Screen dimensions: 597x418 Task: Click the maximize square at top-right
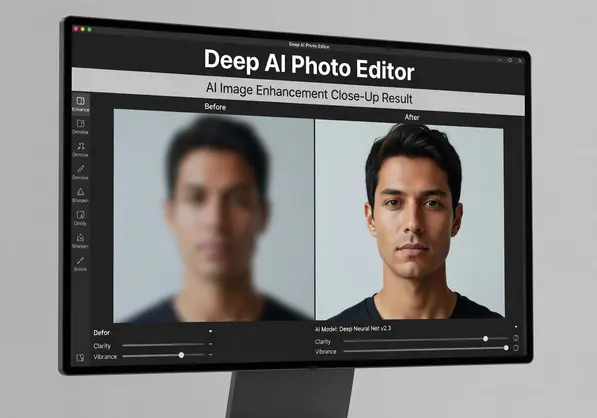click(510, 60)
